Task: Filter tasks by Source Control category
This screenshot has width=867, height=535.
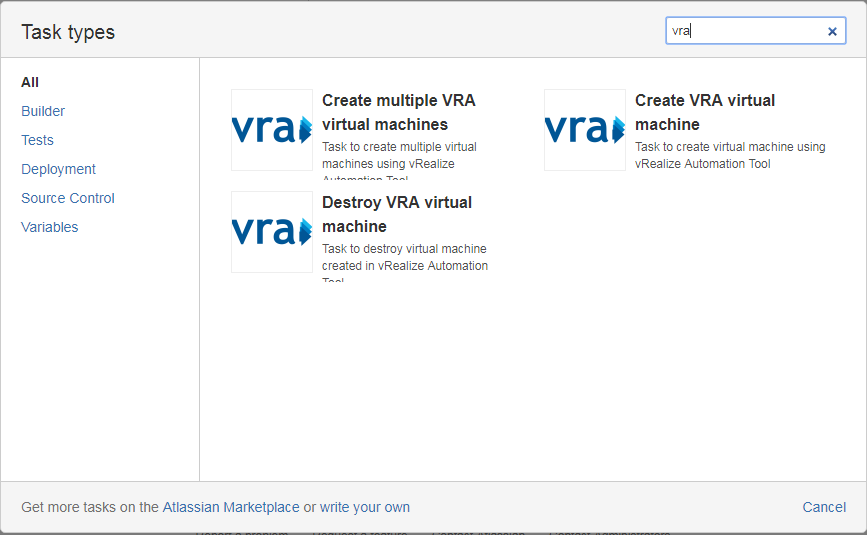Action: coord(67,198)
